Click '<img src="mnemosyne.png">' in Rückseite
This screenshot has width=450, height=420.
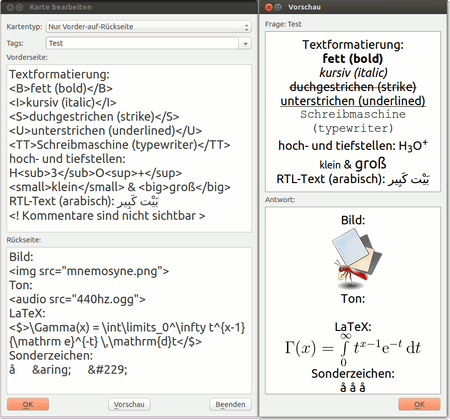coord(89,271)
